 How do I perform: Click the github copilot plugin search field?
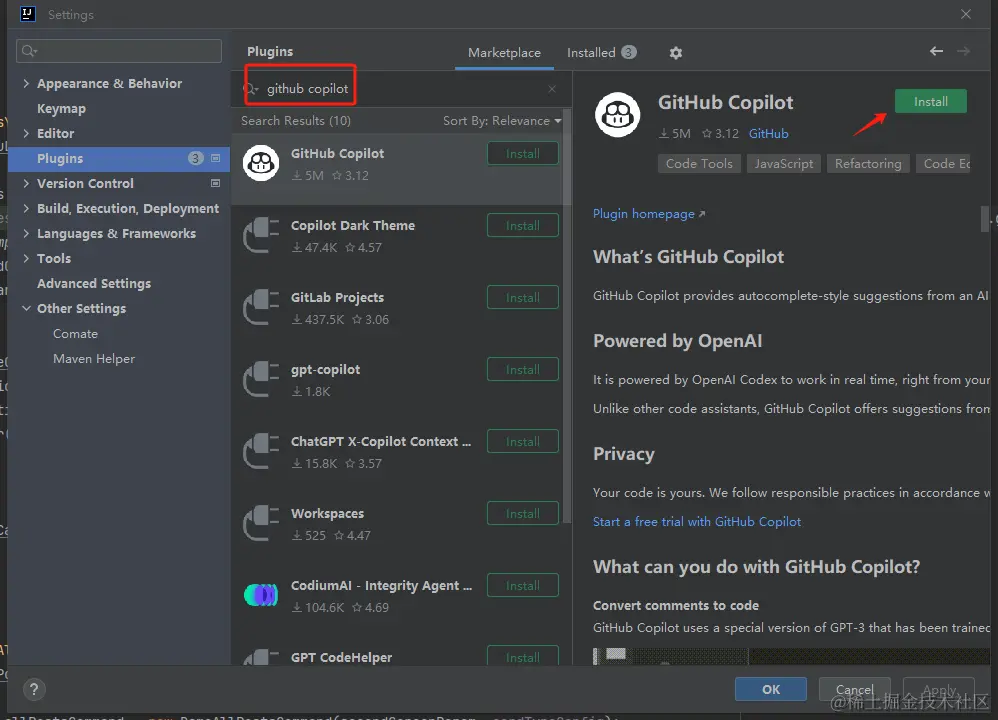tap(401, 88)
